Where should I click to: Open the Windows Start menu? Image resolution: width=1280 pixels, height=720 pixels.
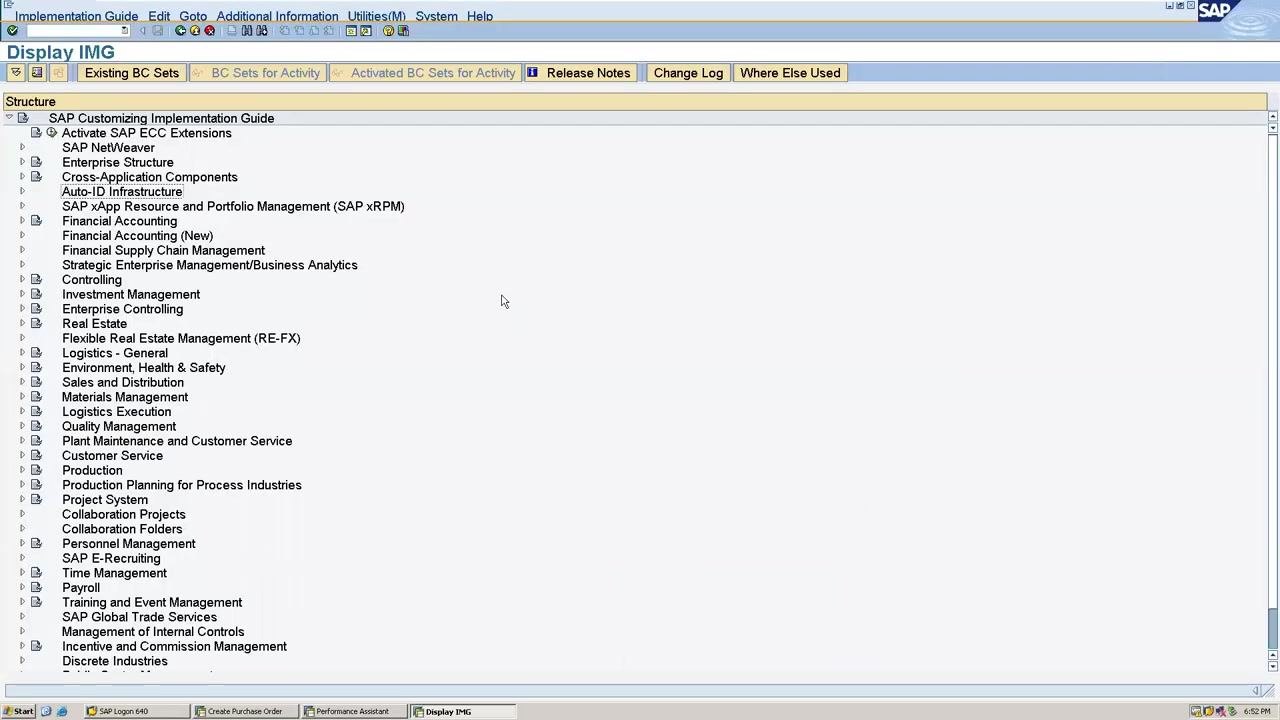pyautogui.click(x=18, y=712)
